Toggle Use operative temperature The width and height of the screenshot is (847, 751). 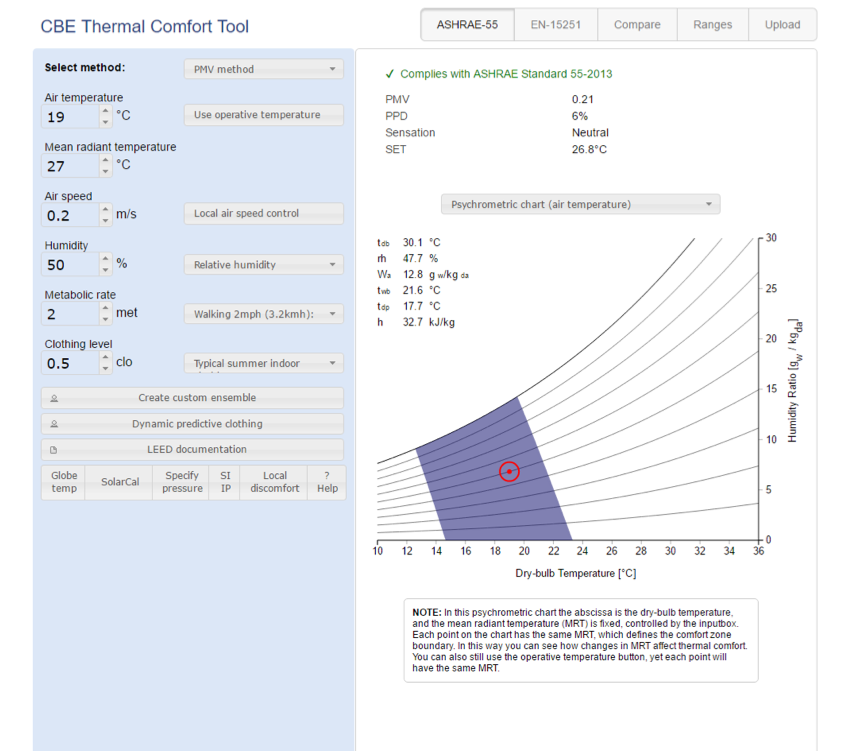(x=263, y=114)
